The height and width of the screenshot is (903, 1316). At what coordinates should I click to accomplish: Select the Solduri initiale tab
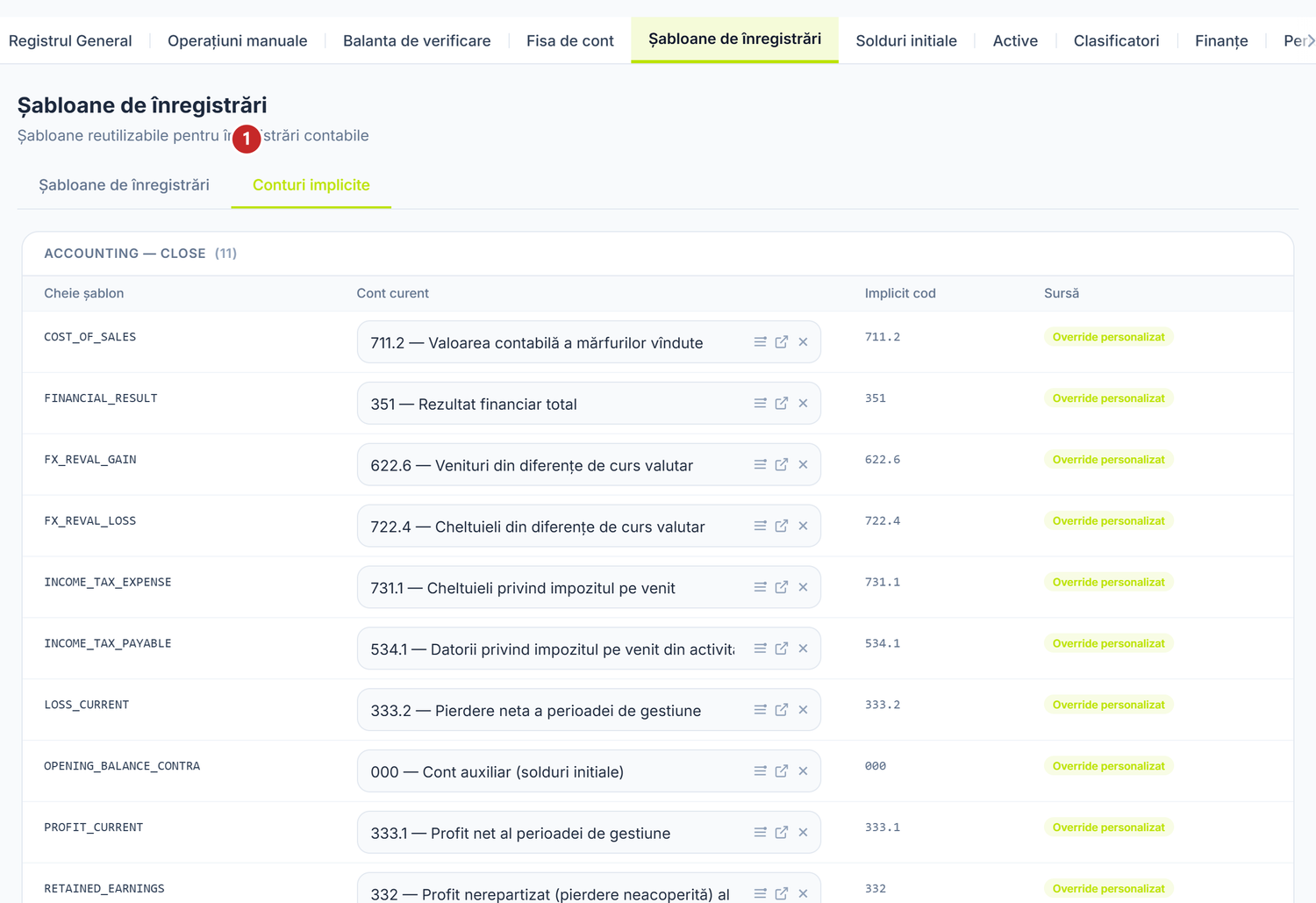(x=906, y=40)
